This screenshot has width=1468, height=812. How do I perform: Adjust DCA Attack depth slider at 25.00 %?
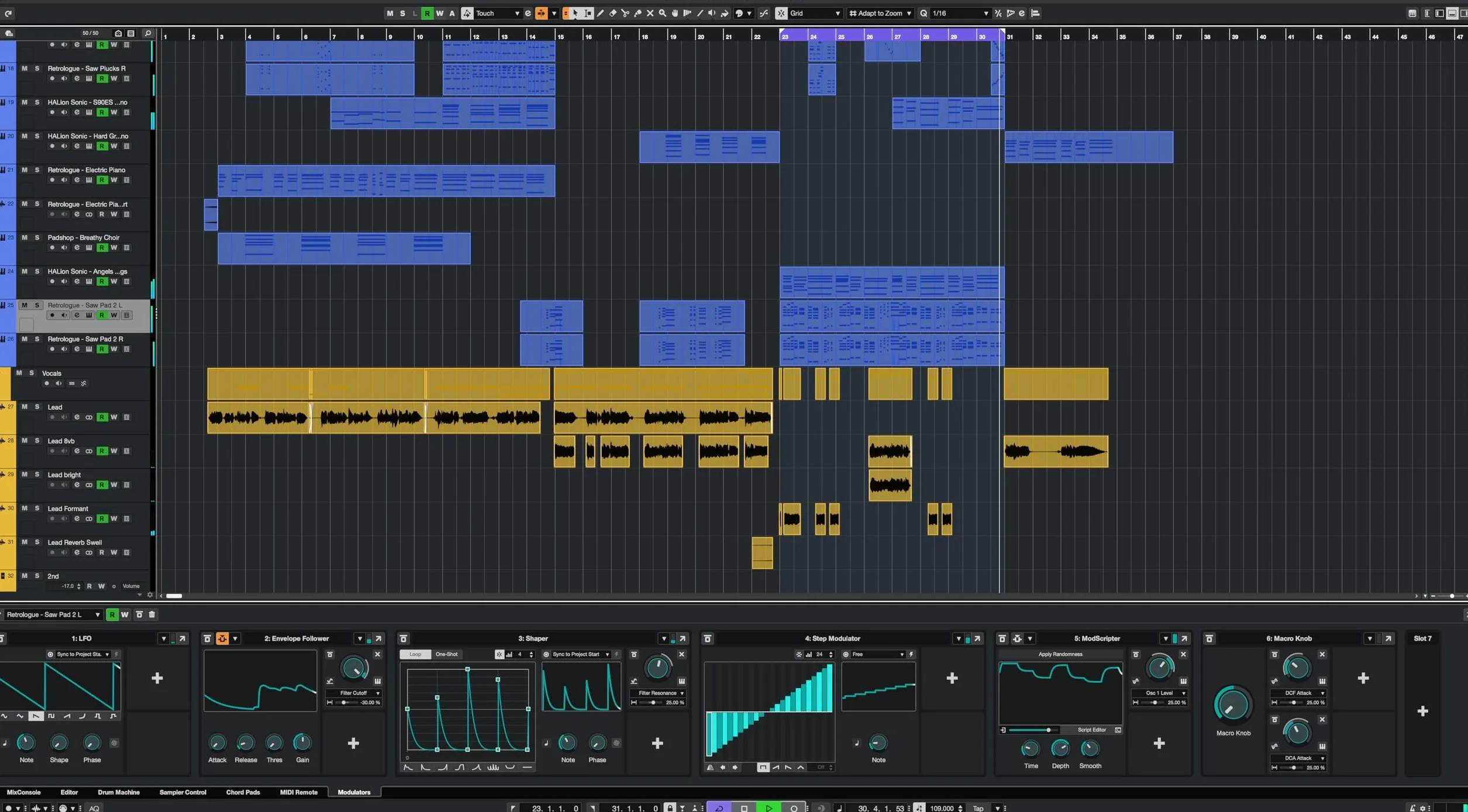pyautogui.click(x=1293, y=768)
